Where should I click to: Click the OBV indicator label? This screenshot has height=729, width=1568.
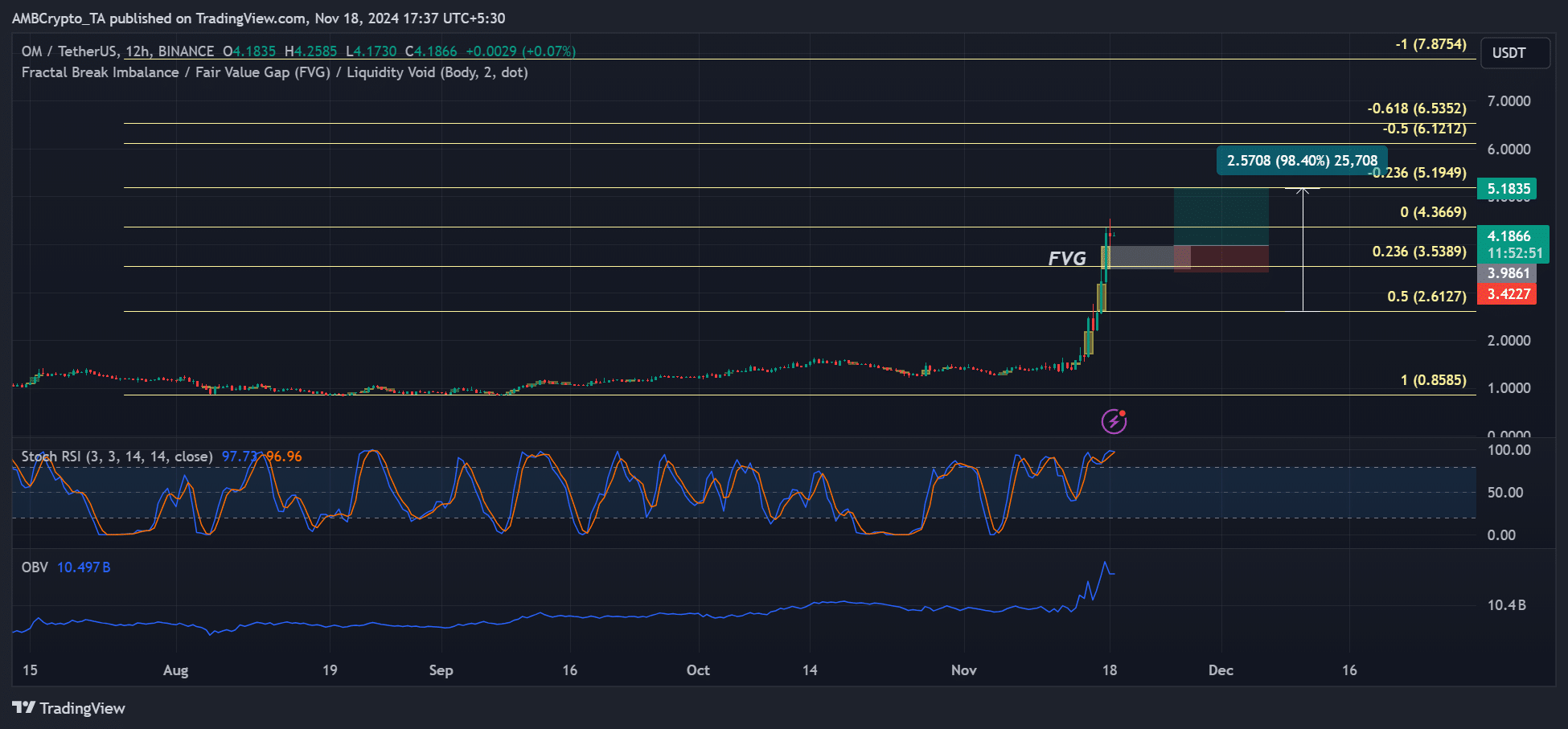point(35,567)
